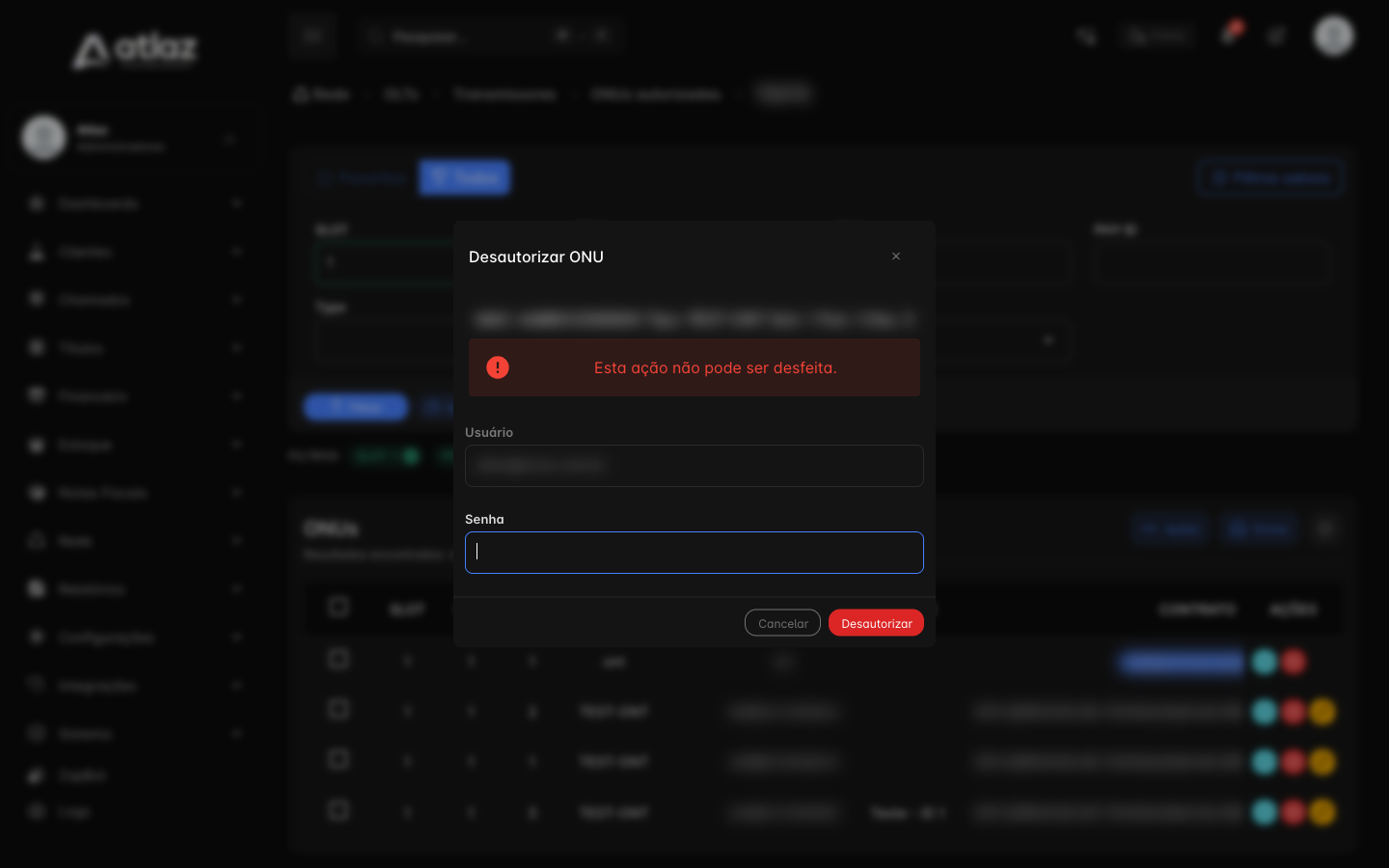
Task: Click the Cancelar button
Action: [782, 623]
